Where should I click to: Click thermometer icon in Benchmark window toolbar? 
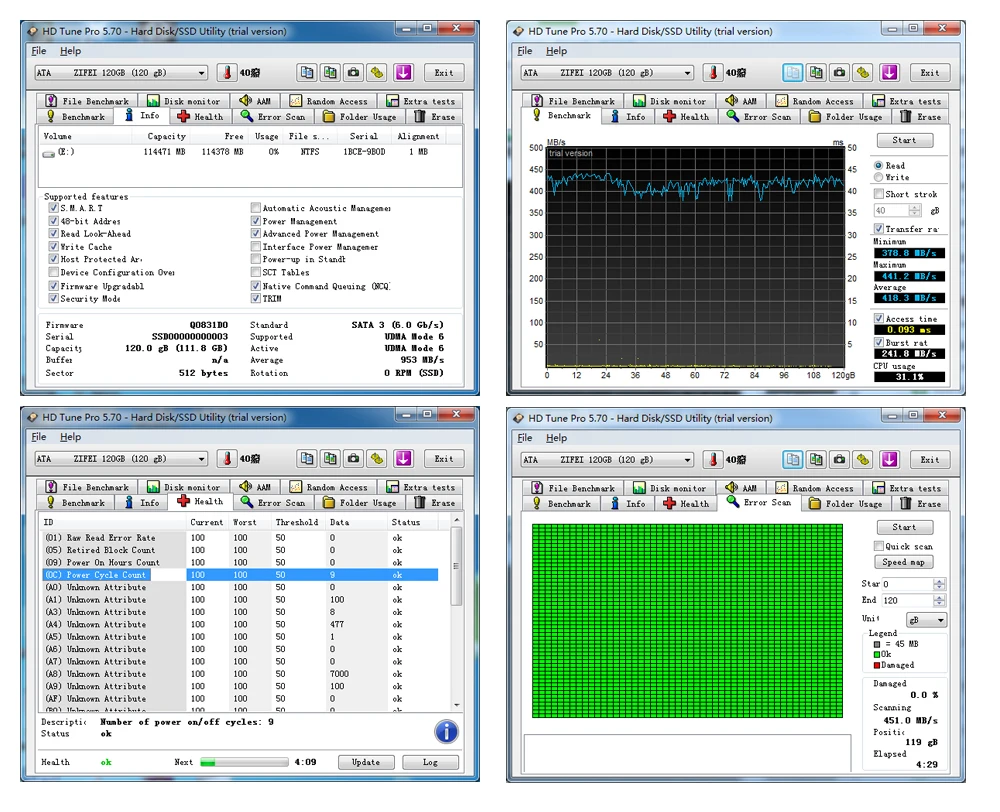coord(712,73)
